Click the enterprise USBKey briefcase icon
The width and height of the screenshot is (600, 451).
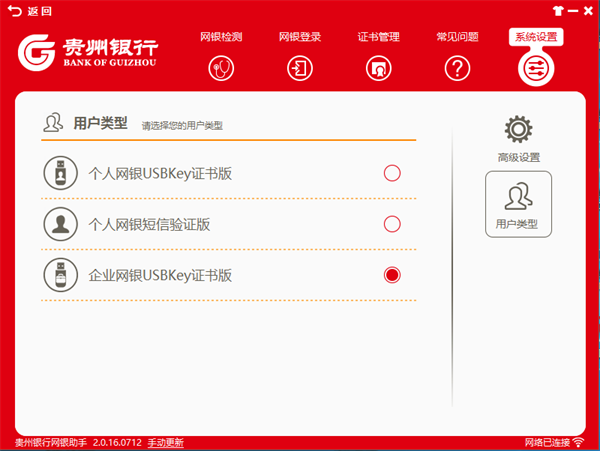click(x=60, y=275)
